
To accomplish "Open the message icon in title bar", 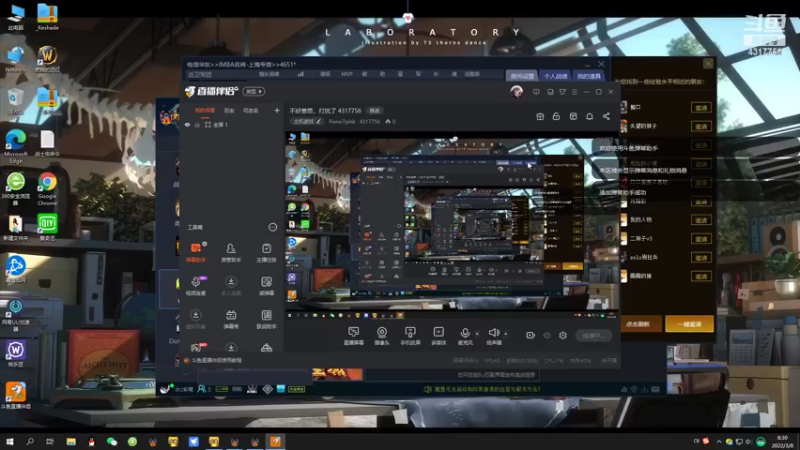I will (x=536, y=92).
